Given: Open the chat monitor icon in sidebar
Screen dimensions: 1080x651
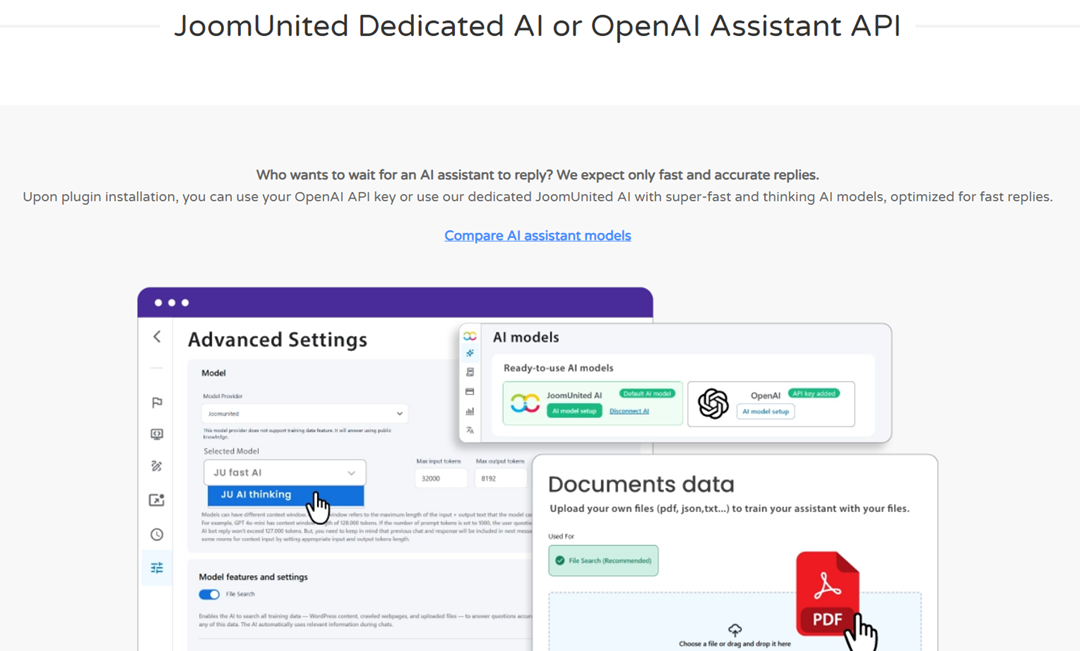Looking at the screenshot, I should click(x=157, y=435).
